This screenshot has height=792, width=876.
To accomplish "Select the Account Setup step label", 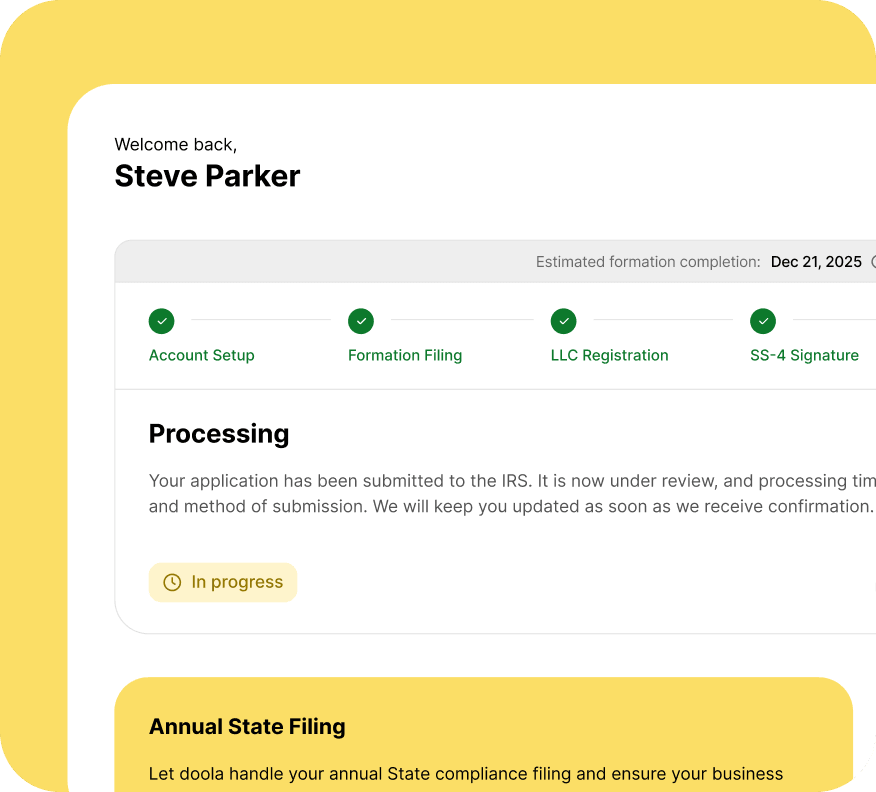I will (x=201, y=355).
